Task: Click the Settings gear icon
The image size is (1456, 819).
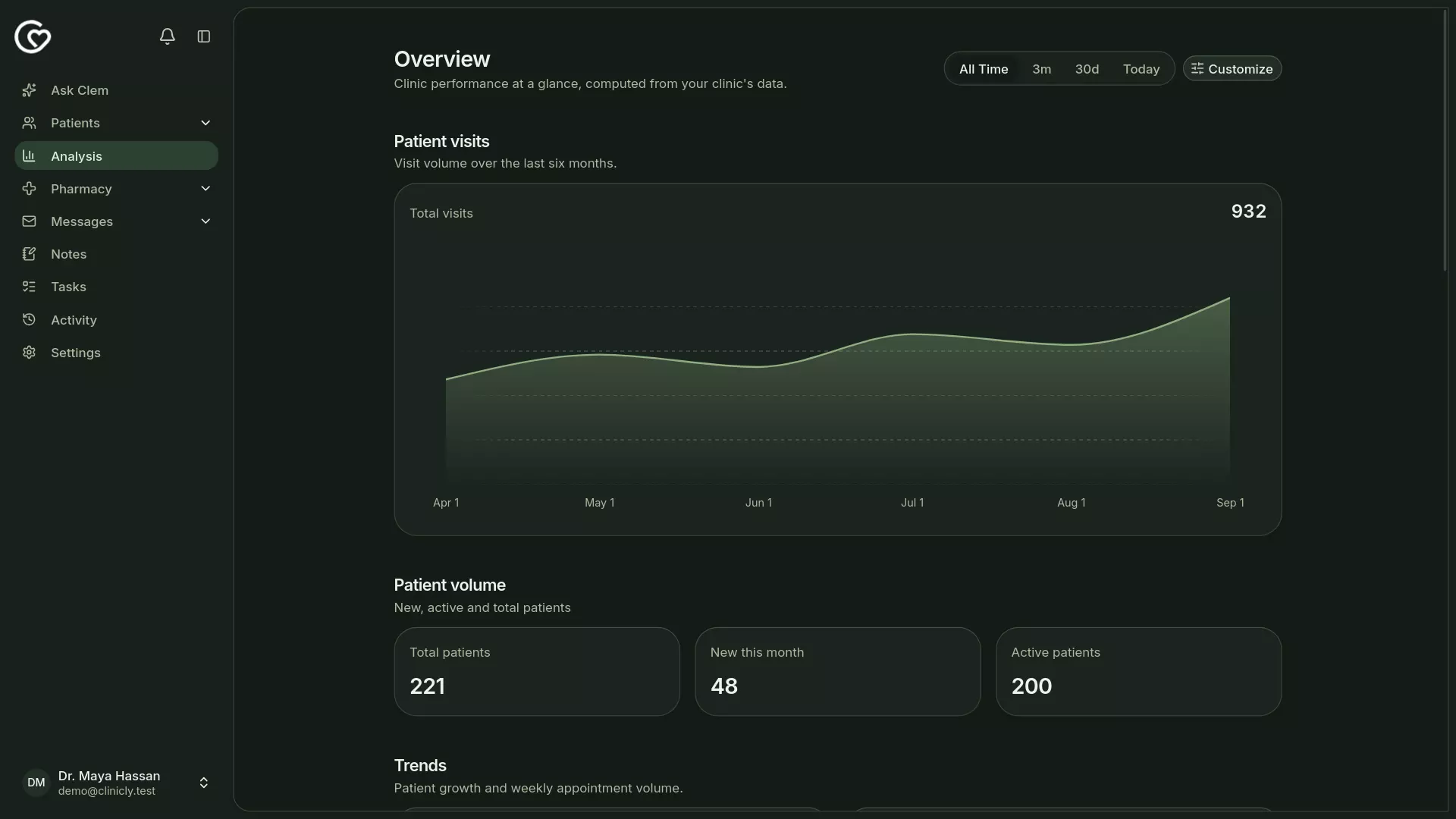Action: click(29, 353)
